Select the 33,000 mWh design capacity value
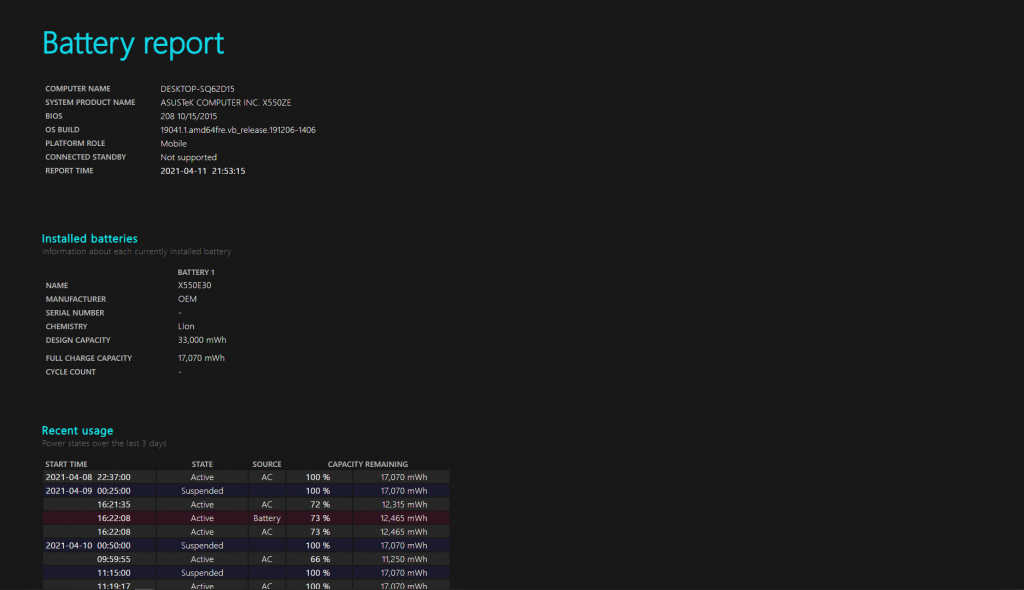This screenshot has height=590, width=1024. coord(201,340)
